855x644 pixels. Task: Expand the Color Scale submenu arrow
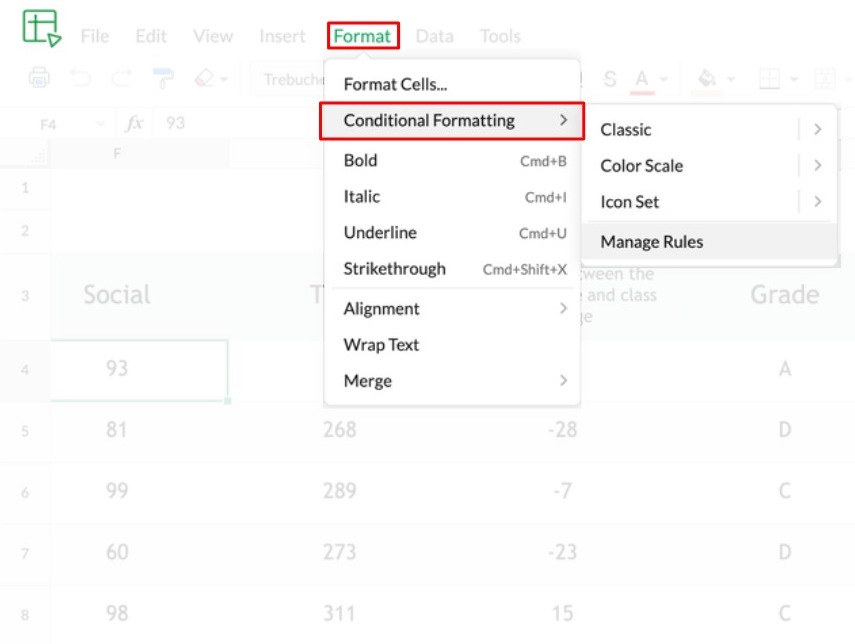click(817, 165)
